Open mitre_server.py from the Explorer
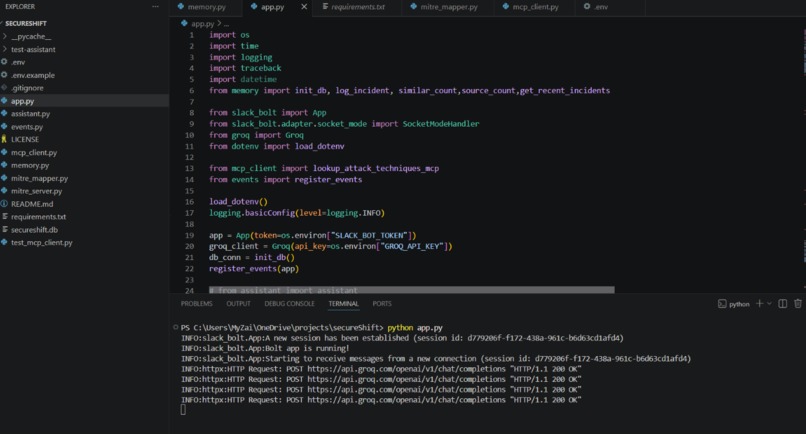The width and height of the screenshot is (806, 434). pyautogui.click(x=36, y=191)
